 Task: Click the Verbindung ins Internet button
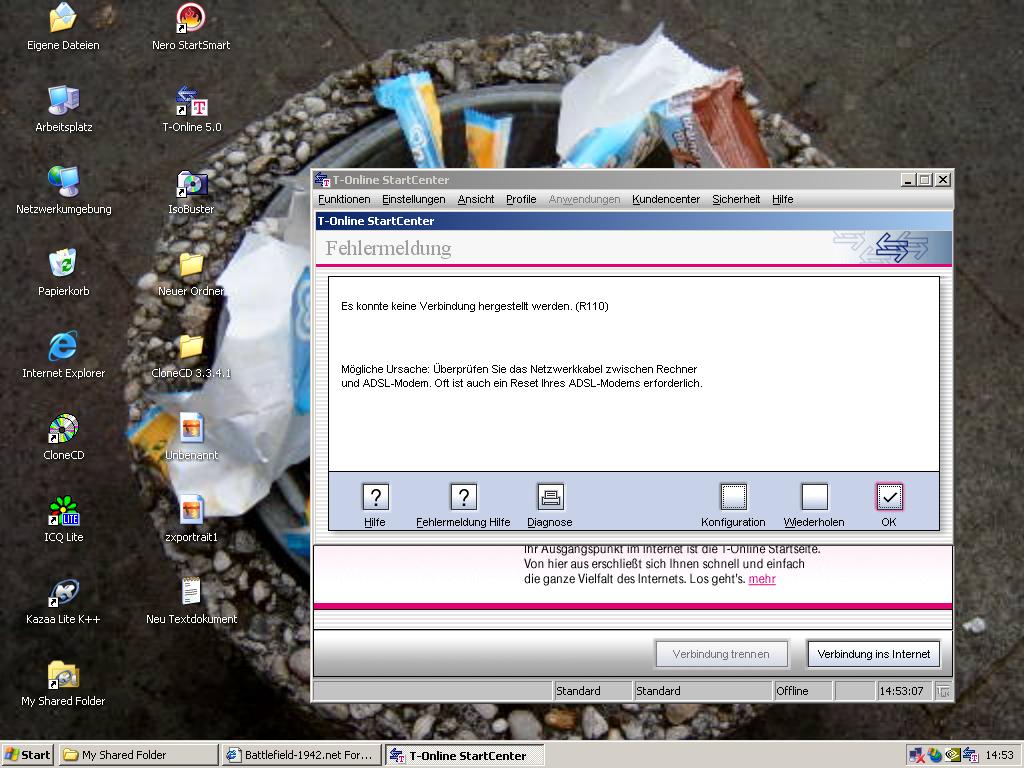pos(874,654)
